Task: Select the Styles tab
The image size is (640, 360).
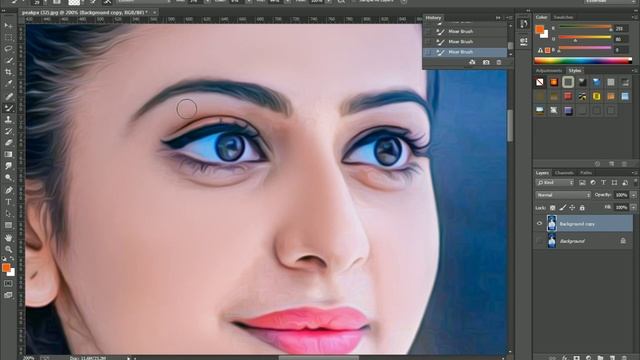Action: (575, 71)
